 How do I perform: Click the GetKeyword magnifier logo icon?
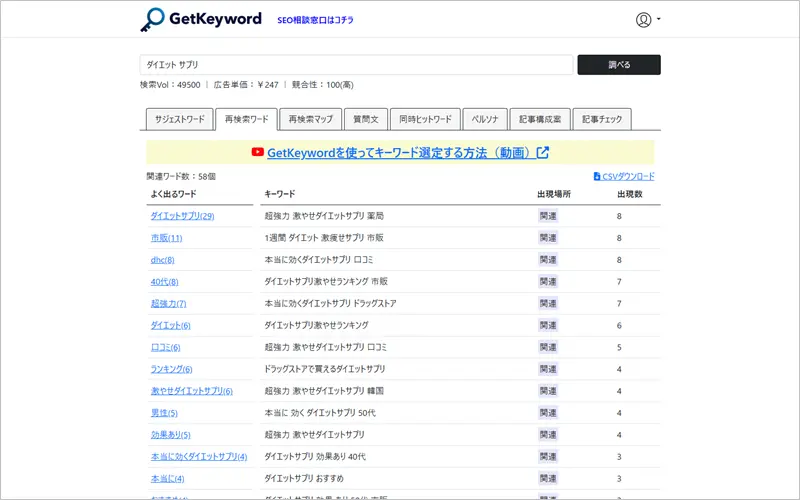[x=153, y=19]
